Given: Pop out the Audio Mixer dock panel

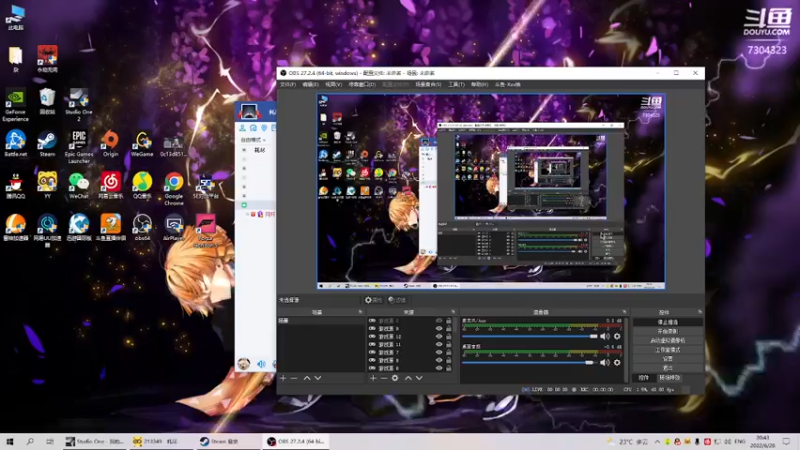Looking at the screenshot, I should click(624, 312).
